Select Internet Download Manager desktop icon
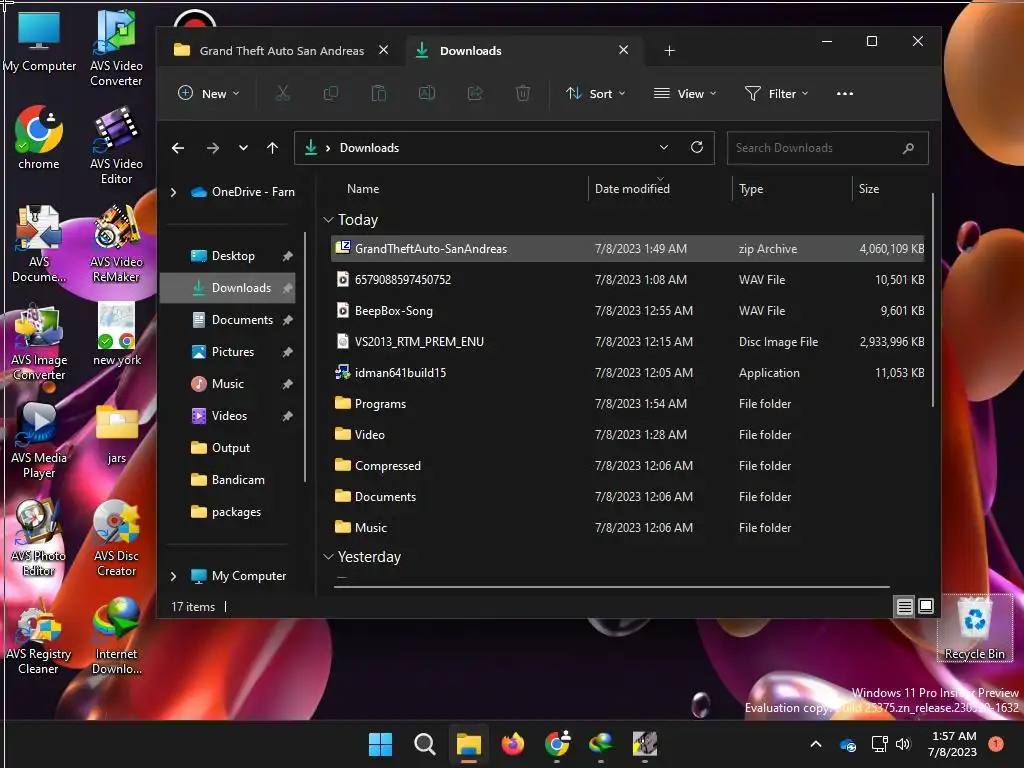1024x768 pixels. [116, 636]
